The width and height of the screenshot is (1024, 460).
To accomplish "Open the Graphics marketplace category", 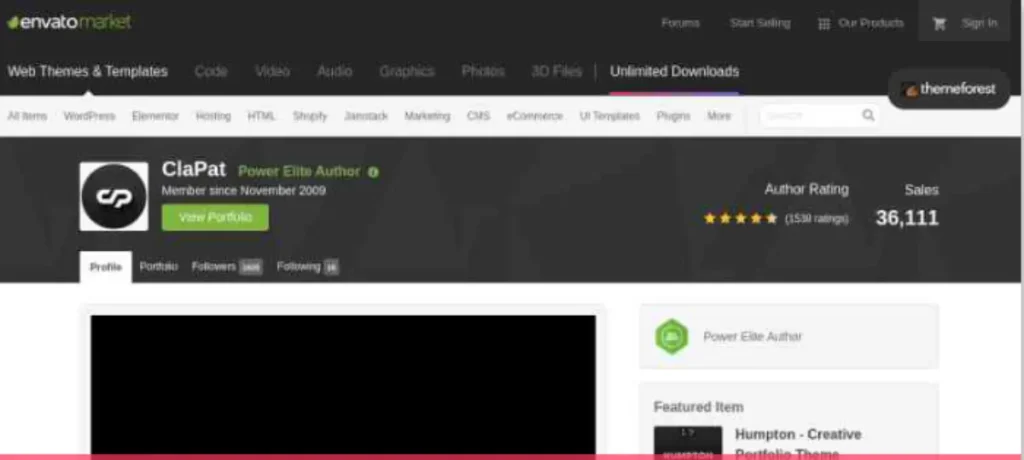I will [407, 71].
